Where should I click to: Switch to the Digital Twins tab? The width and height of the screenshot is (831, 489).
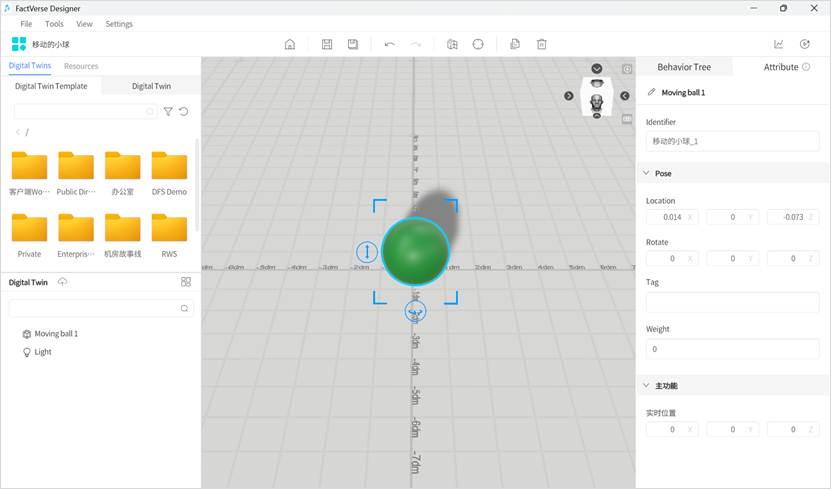click(30, 66)
